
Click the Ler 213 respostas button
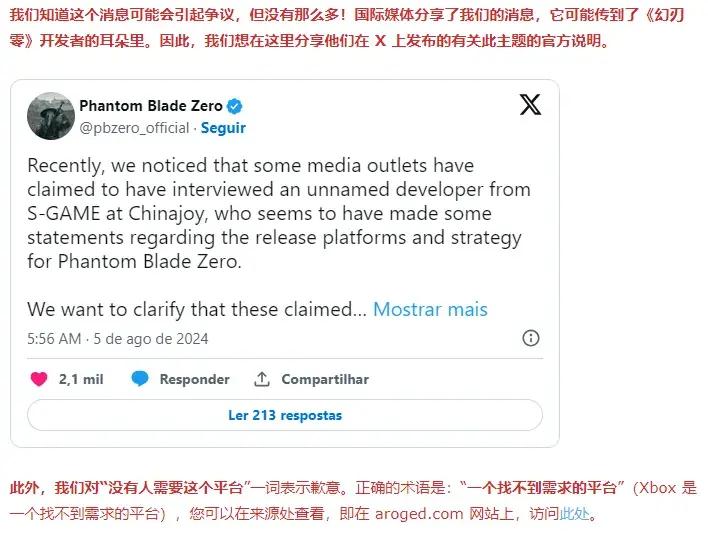[285, 415]
